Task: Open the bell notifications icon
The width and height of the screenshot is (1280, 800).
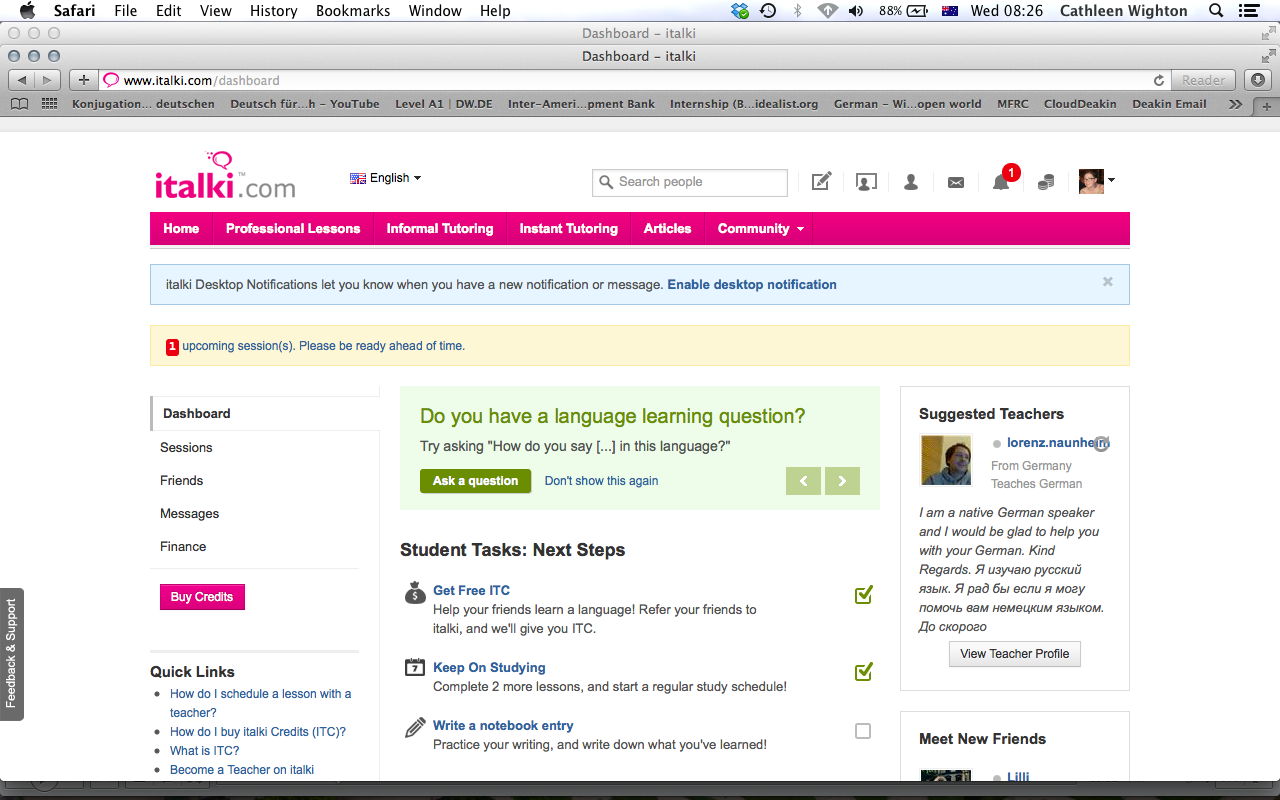Action: (1001, 182)
